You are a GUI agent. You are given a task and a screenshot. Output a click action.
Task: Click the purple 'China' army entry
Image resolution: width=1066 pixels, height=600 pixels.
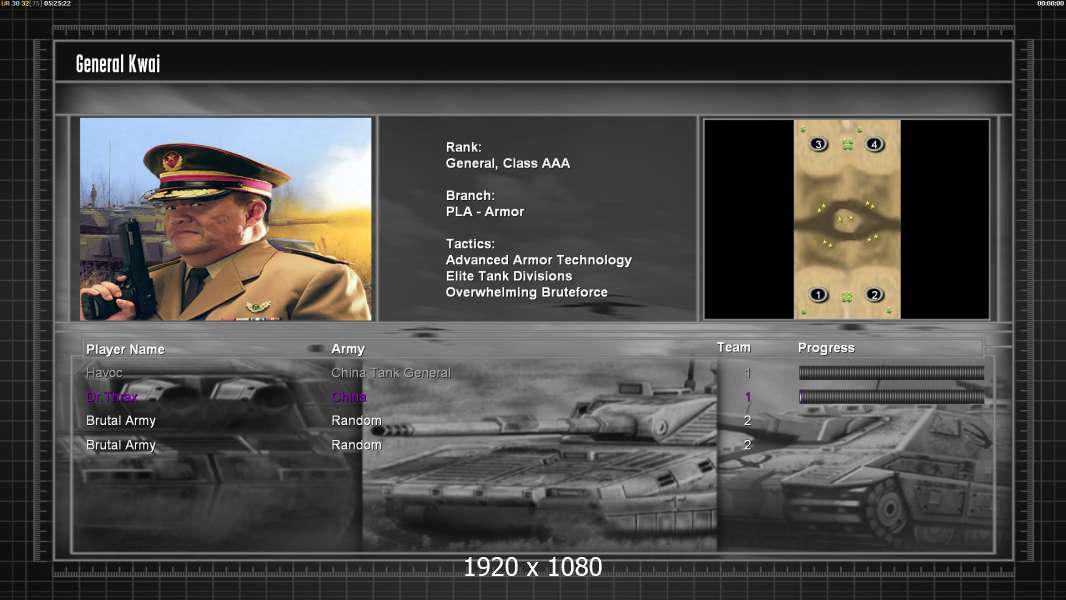point(349,397)
